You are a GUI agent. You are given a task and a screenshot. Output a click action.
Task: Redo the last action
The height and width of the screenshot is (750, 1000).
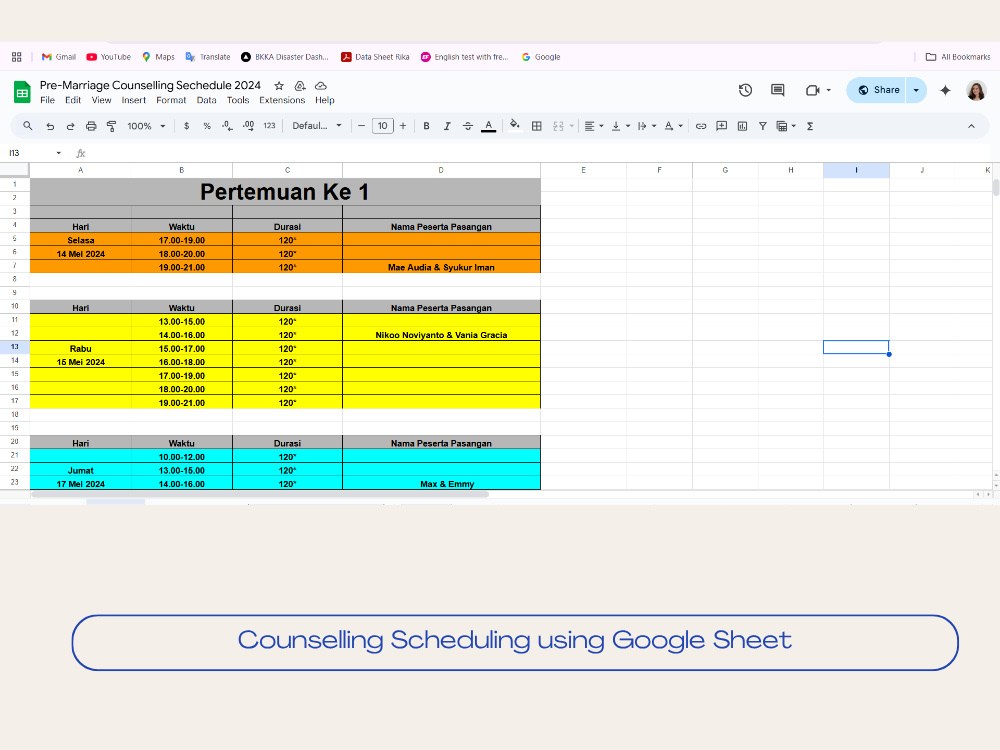tap(70, 126)
